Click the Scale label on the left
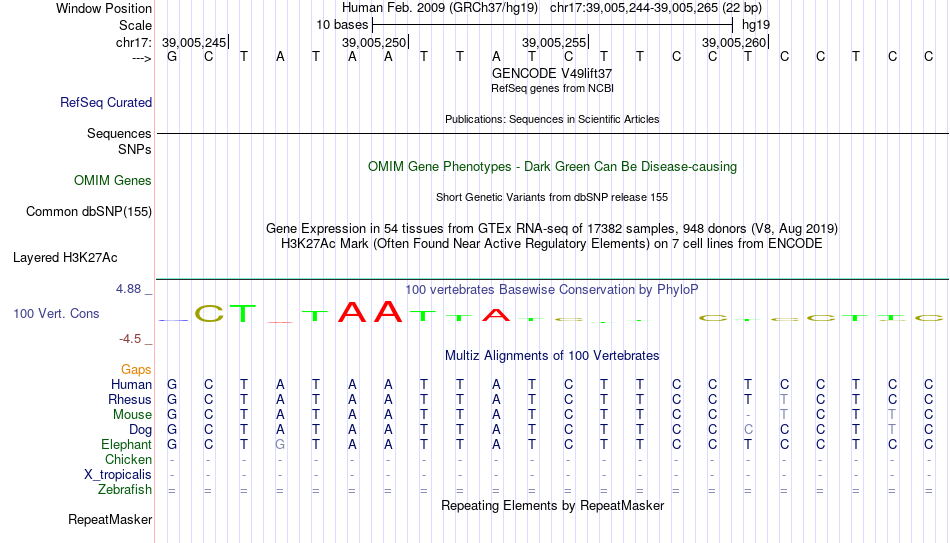Image resolution: width=950 pixels, height=543 pixels. click(135, 25)
